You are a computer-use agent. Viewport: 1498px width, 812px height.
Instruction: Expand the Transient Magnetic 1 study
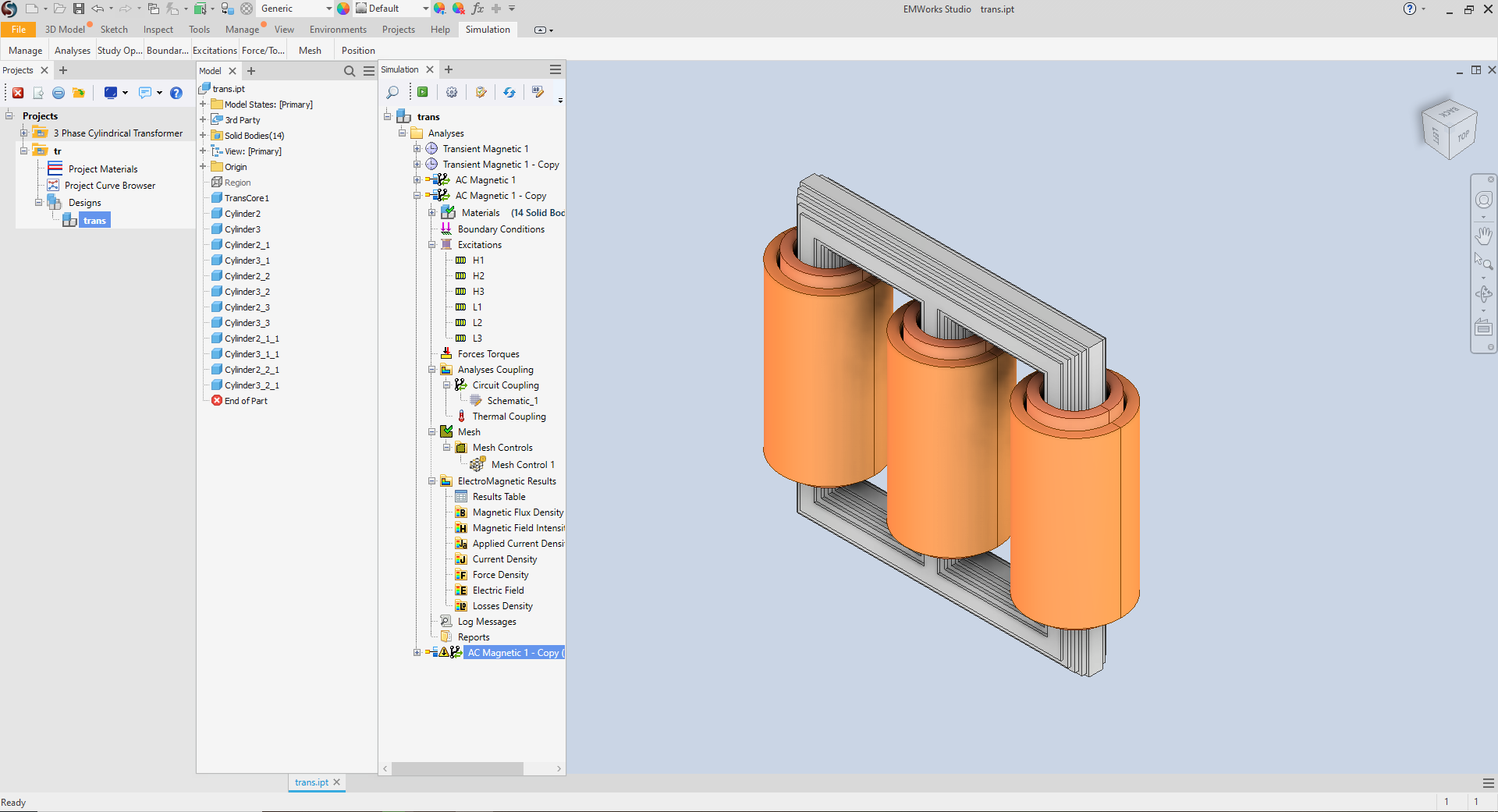pyautogui.click(x=417, y=149)
